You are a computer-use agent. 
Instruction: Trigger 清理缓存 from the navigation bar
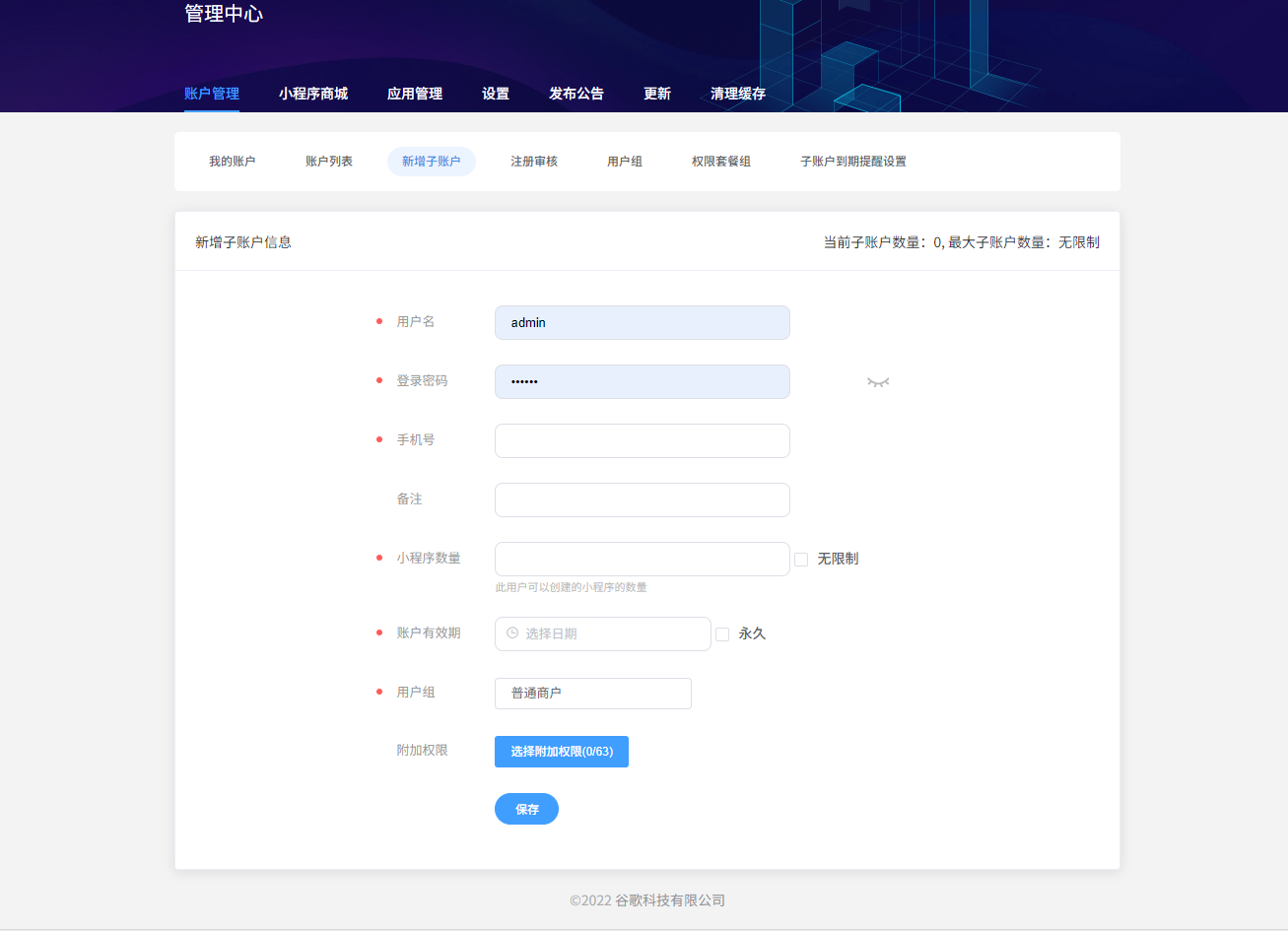737,94
